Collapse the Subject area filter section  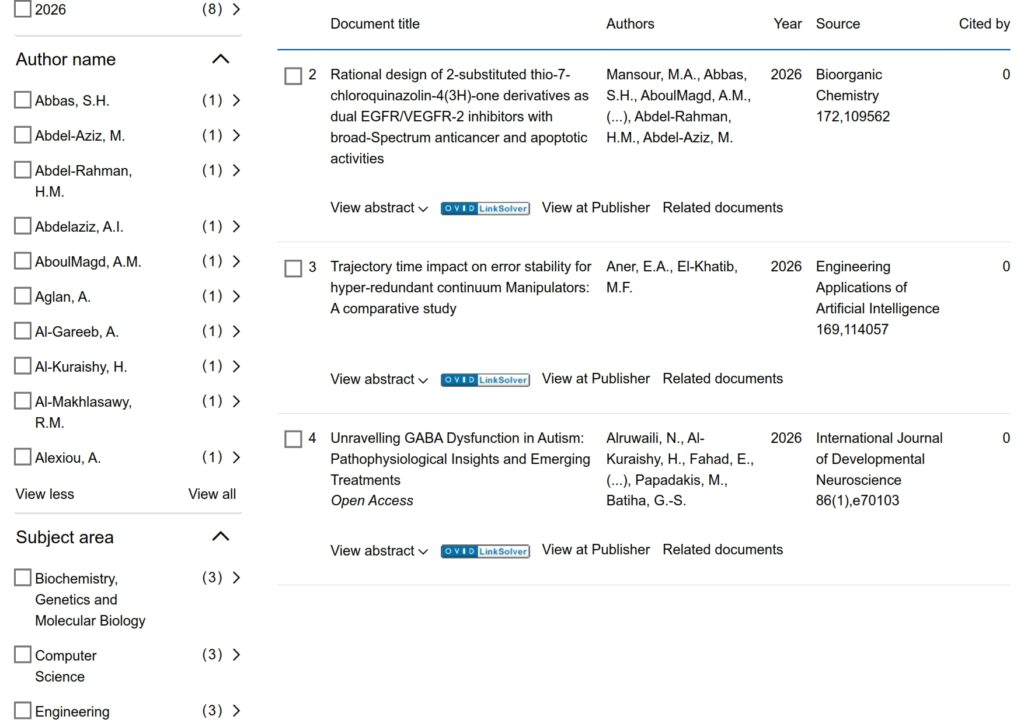[x=221, y=537]
